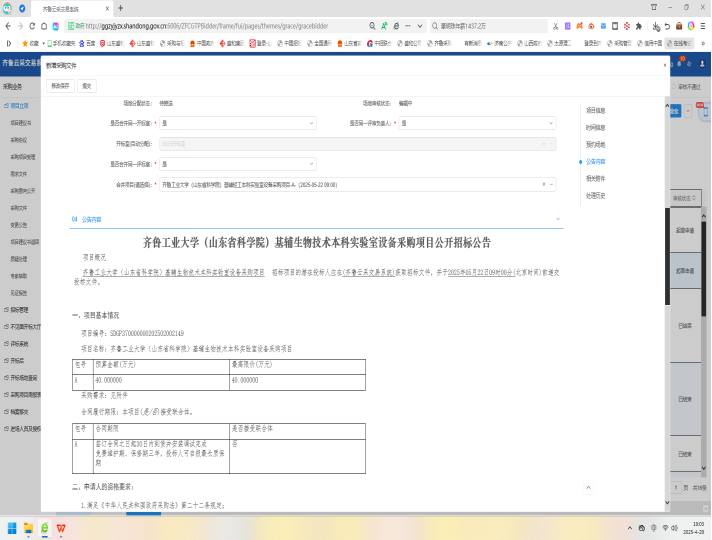This screenshot has height=540, width=712.
Task: Open the 手机收藏夹 bookmark
Action: 61,43
